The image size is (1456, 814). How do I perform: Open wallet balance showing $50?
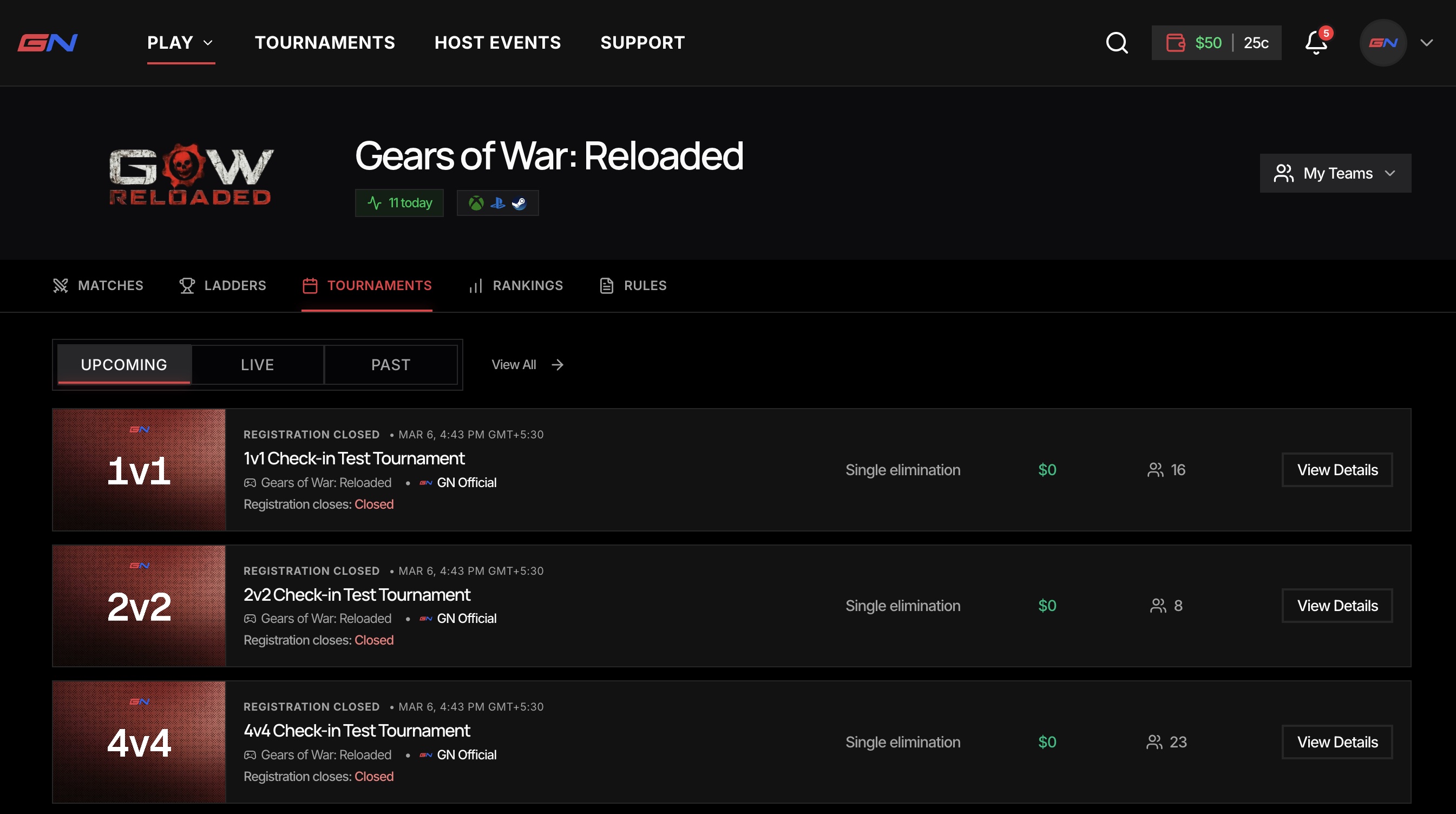tap(1216, 43)
